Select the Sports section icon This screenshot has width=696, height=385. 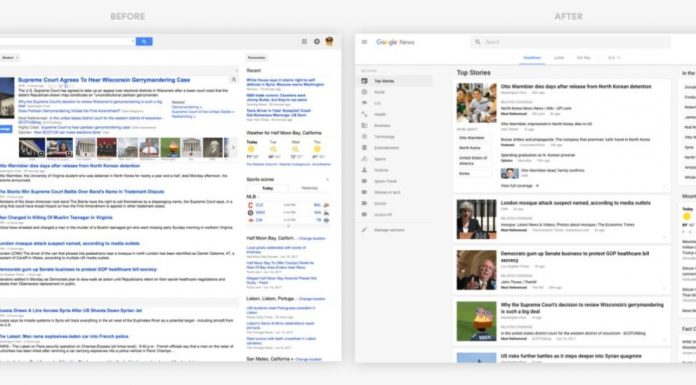[364, 159]
